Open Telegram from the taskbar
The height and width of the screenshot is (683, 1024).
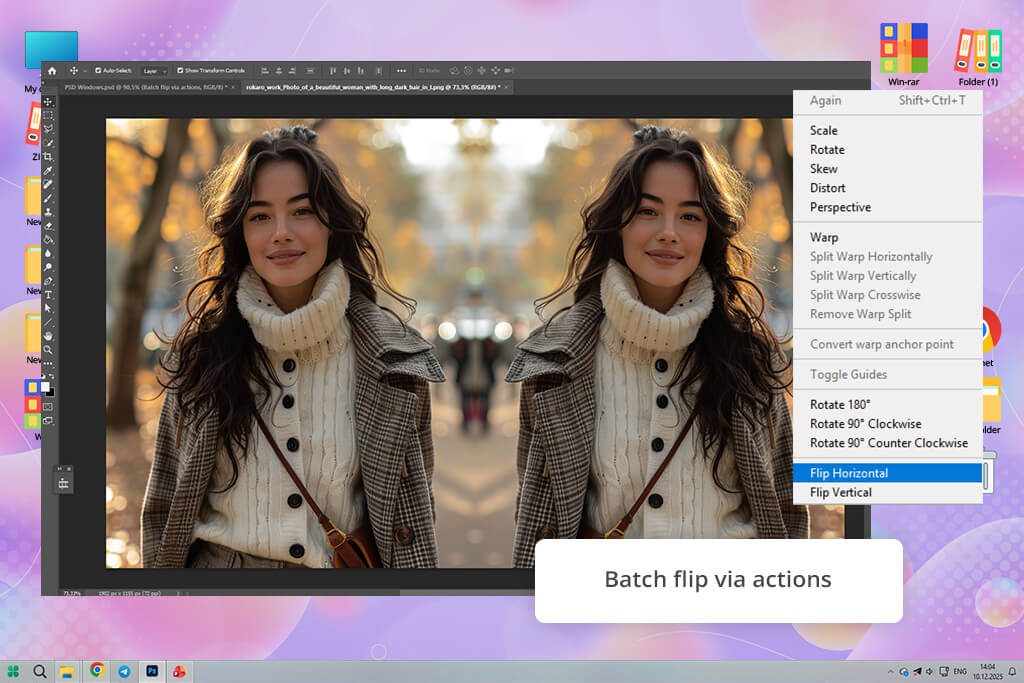124,671
